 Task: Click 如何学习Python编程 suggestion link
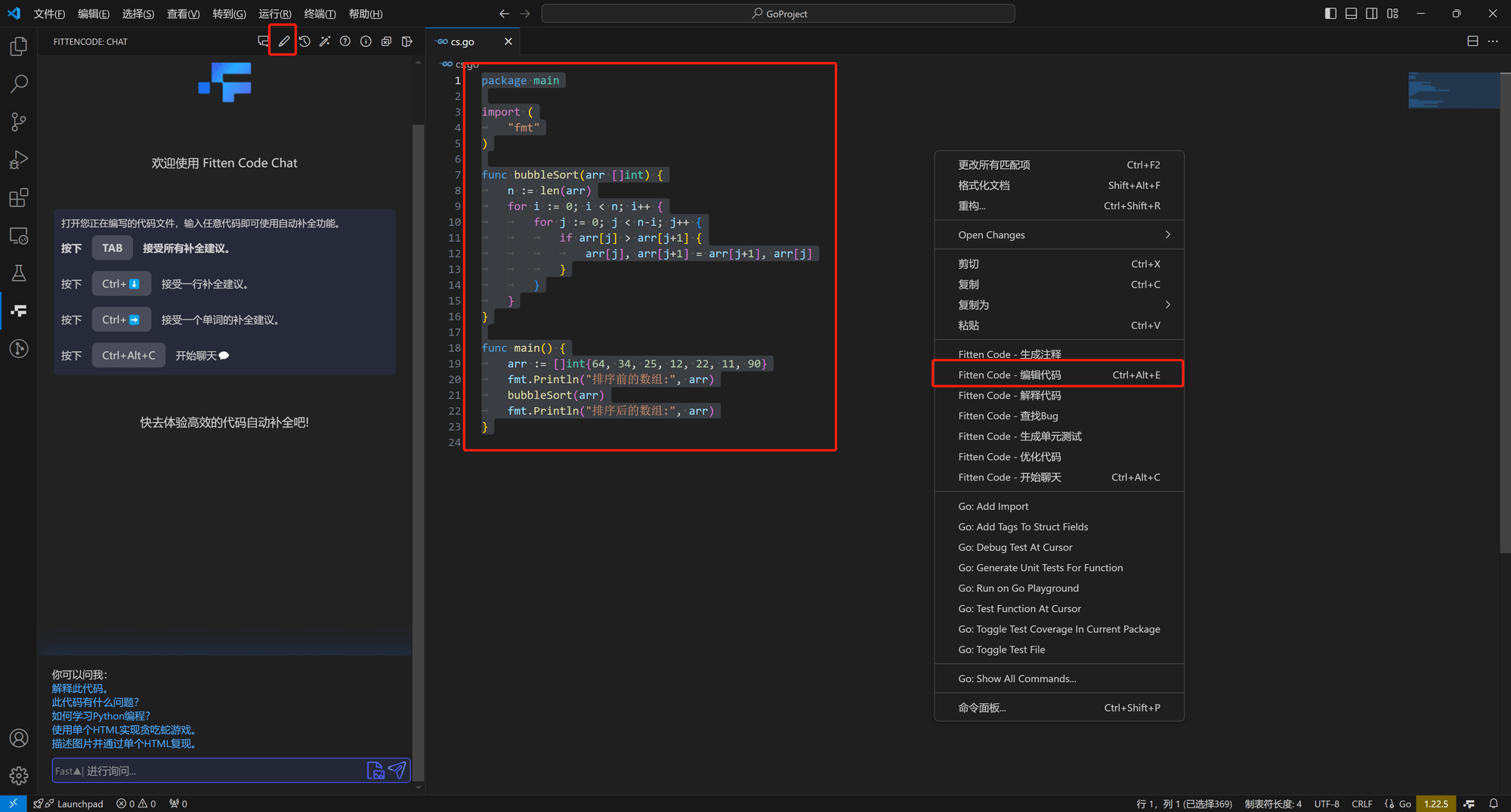[100, 715]
